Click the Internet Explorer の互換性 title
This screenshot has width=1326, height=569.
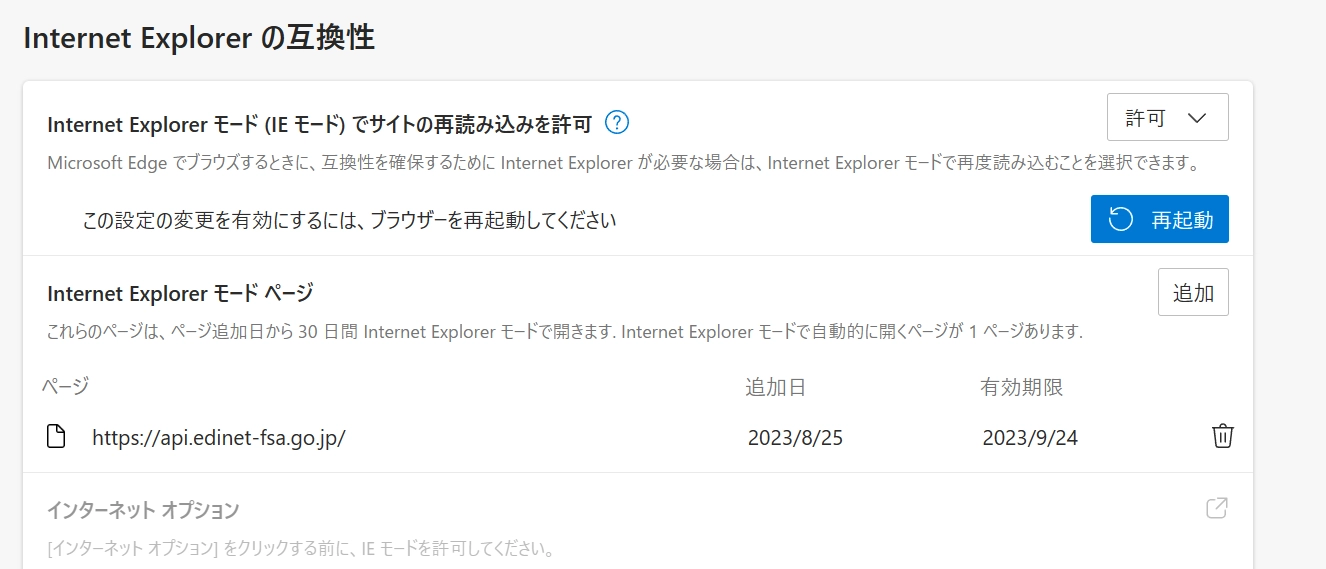(198, 38)
